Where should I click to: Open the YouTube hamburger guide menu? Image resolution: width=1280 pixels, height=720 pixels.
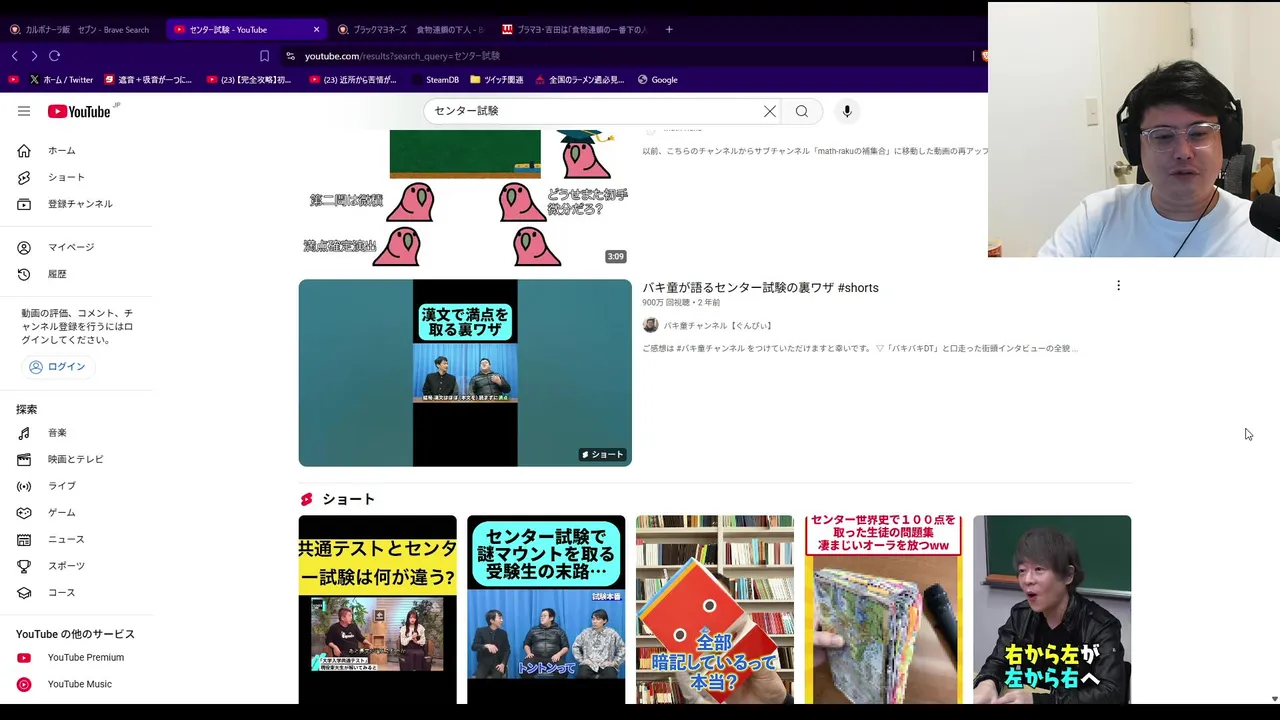(24, 111)
